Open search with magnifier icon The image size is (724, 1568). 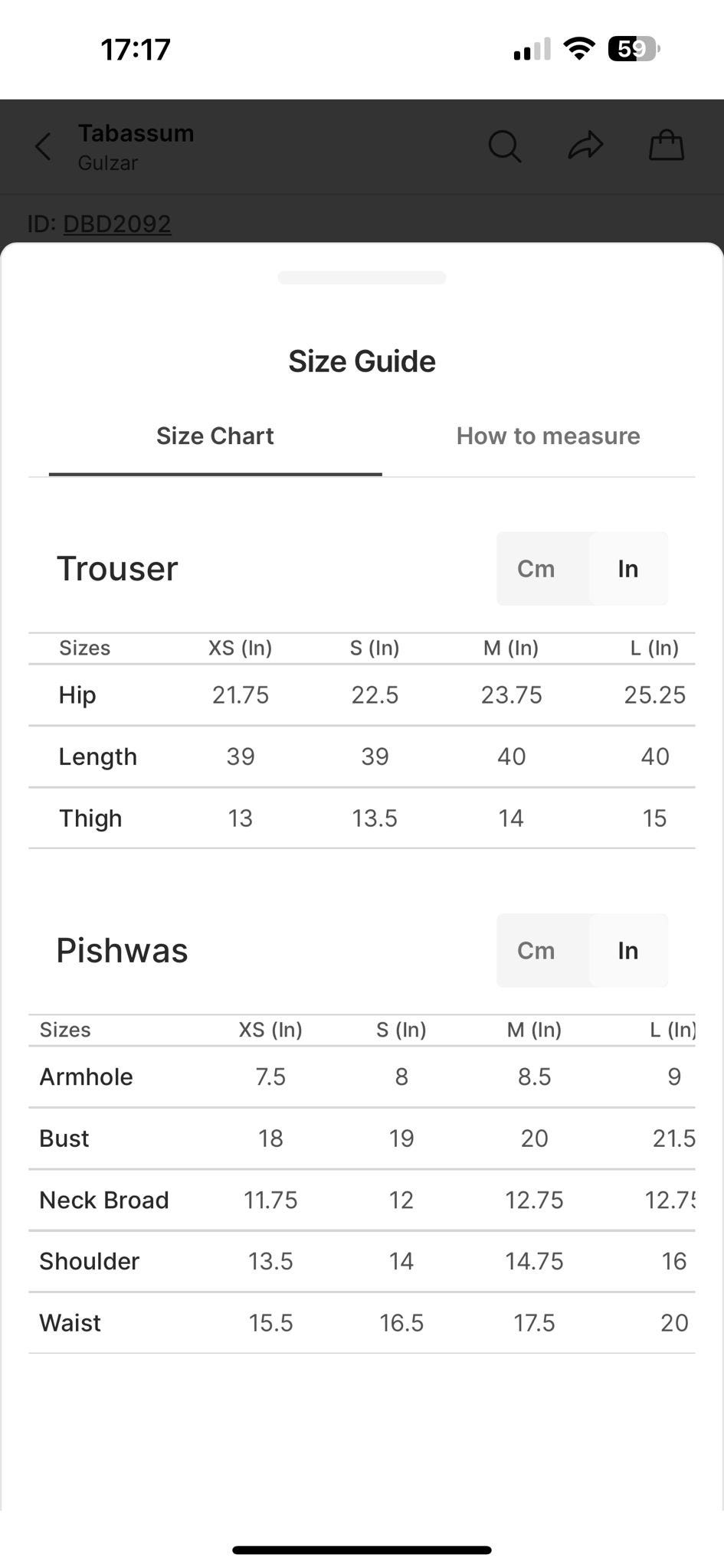click(504, 146)
